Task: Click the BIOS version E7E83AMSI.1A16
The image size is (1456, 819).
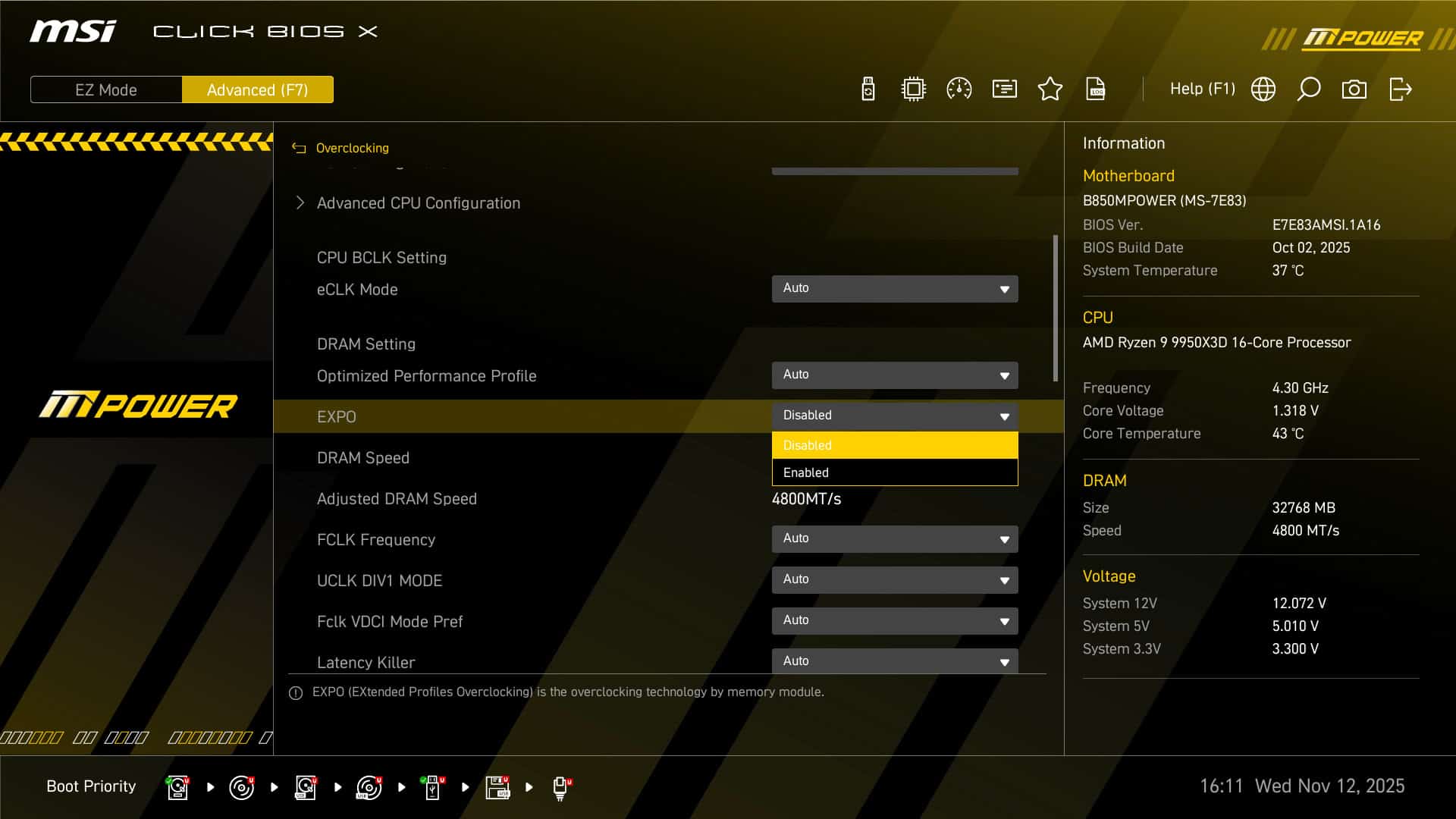Action: (1326, 225)
